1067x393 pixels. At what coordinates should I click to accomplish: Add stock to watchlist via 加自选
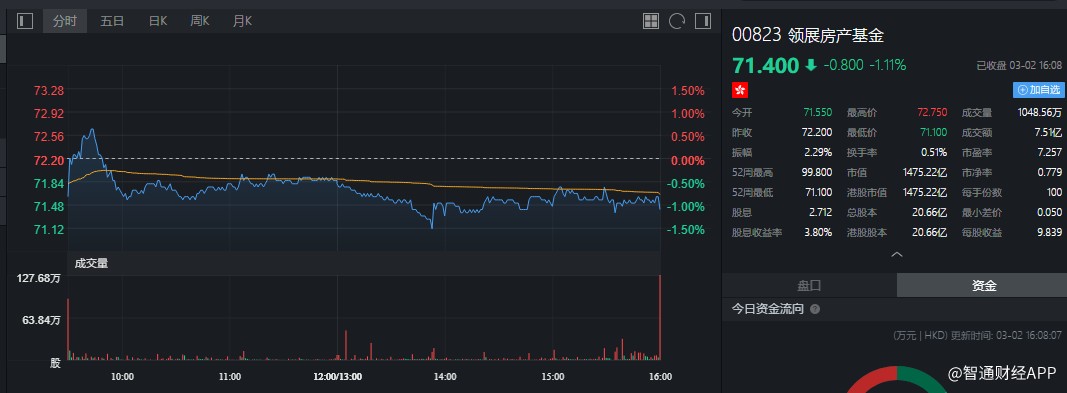click(1038, 90)
